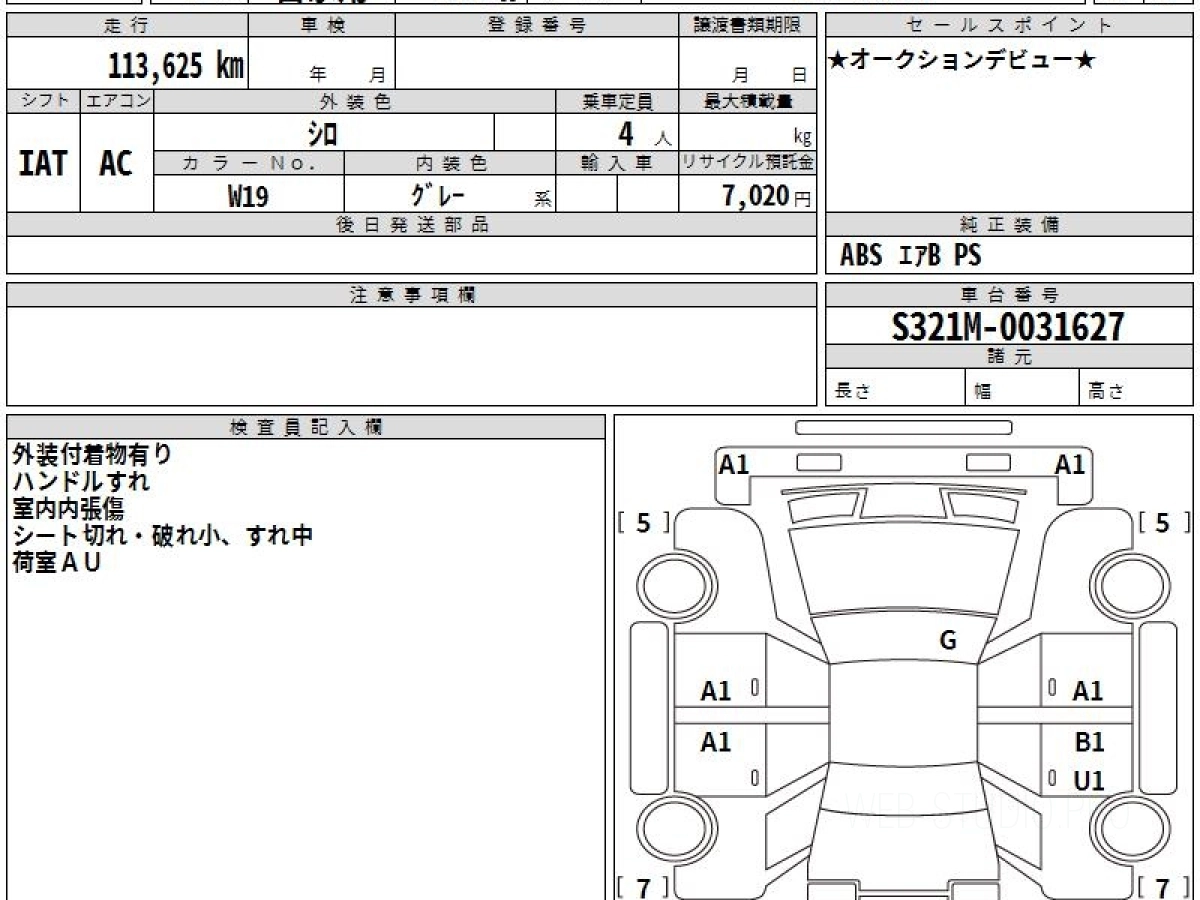The image size is (1200, 900).
Task: Select the 外装色 header
Action: pyautogui.click(x=355, y=101)
